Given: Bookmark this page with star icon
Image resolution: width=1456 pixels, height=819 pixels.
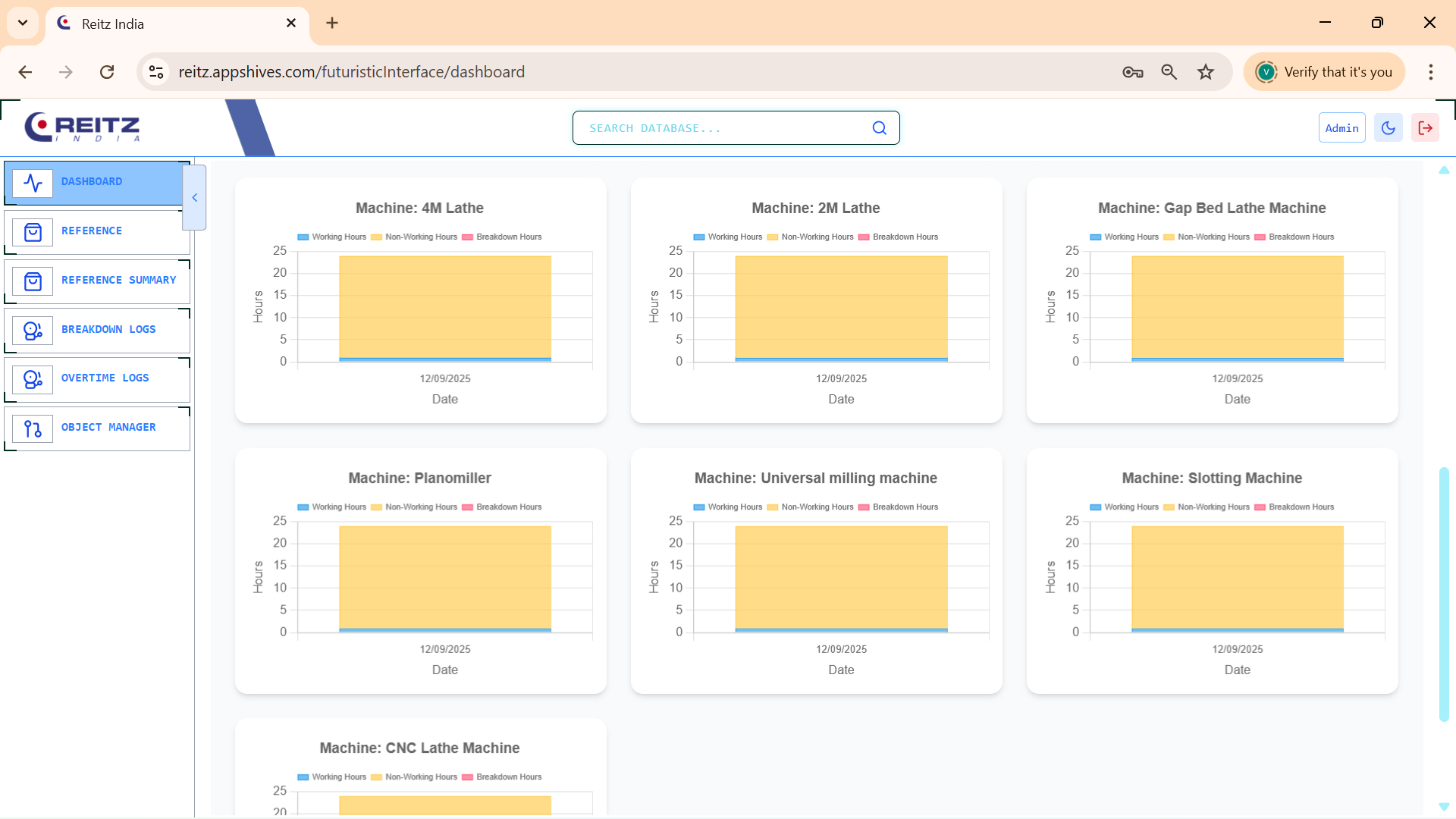Looking at the screenshot, I should coord(1206,72).
